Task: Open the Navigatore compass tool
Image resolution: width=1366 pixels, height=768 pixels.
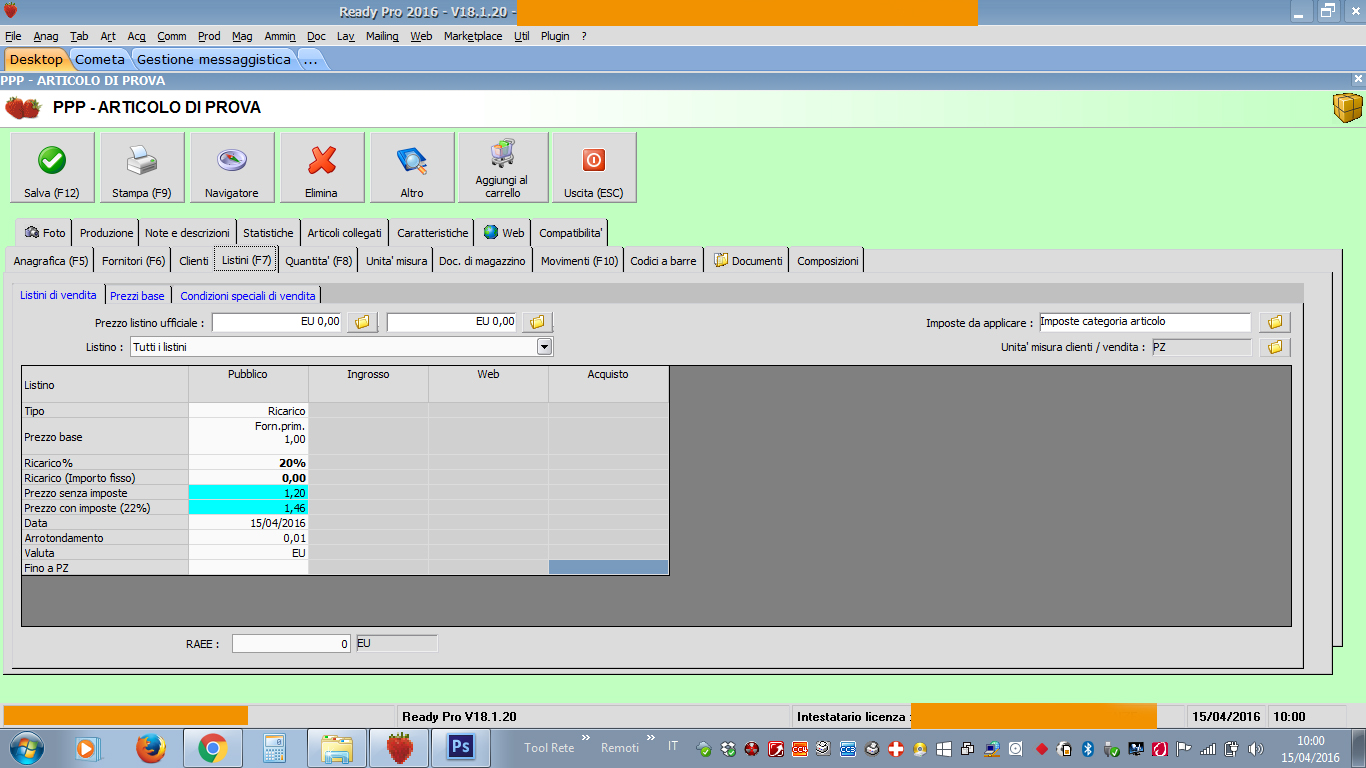Action: coord(232,167)
